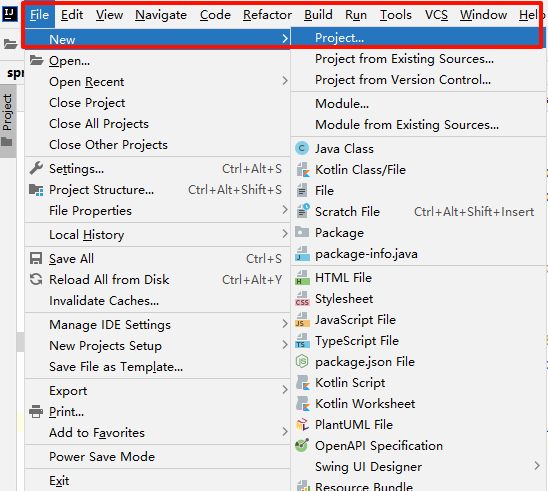The image size is (548, 491).
Task: Click the JavaScript File icon
Action: click(302, 320)
